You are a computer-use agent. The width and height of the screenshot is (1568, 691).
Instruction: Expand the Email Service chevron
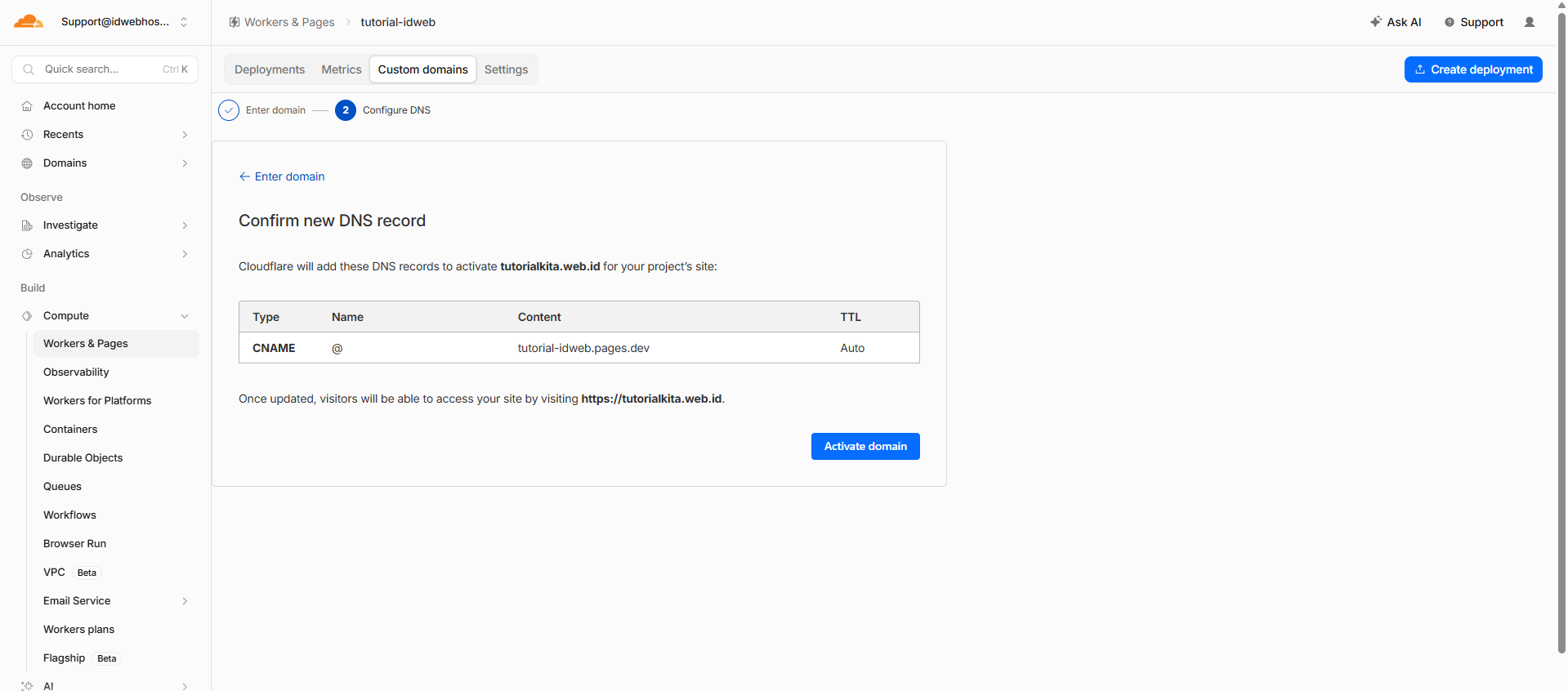click(x=185, y=601)
